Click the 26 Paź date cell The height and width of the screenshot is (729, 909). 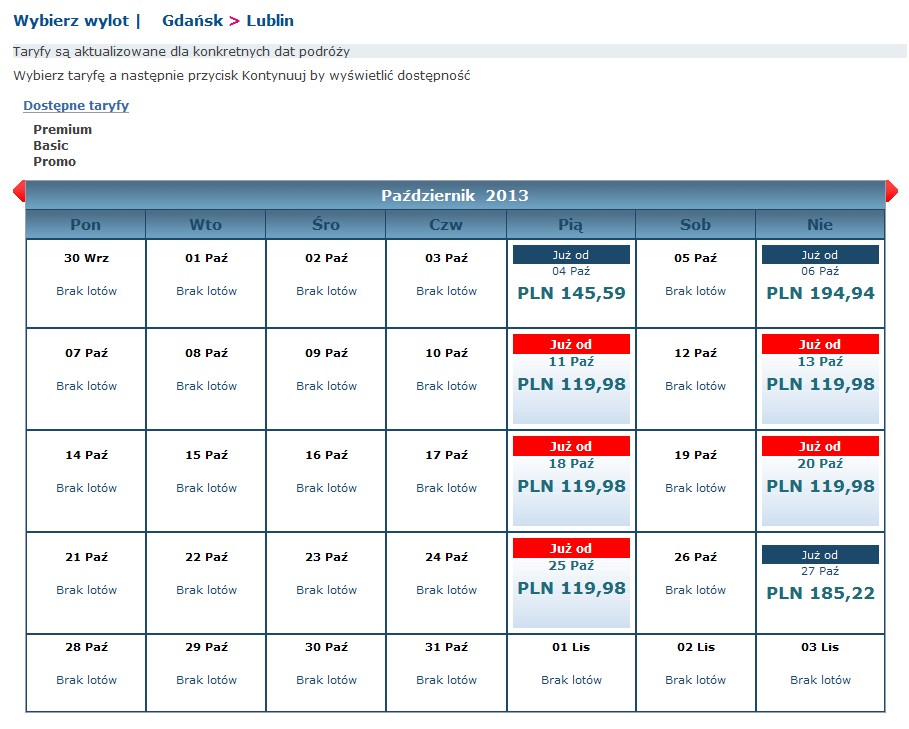[696, 583]
